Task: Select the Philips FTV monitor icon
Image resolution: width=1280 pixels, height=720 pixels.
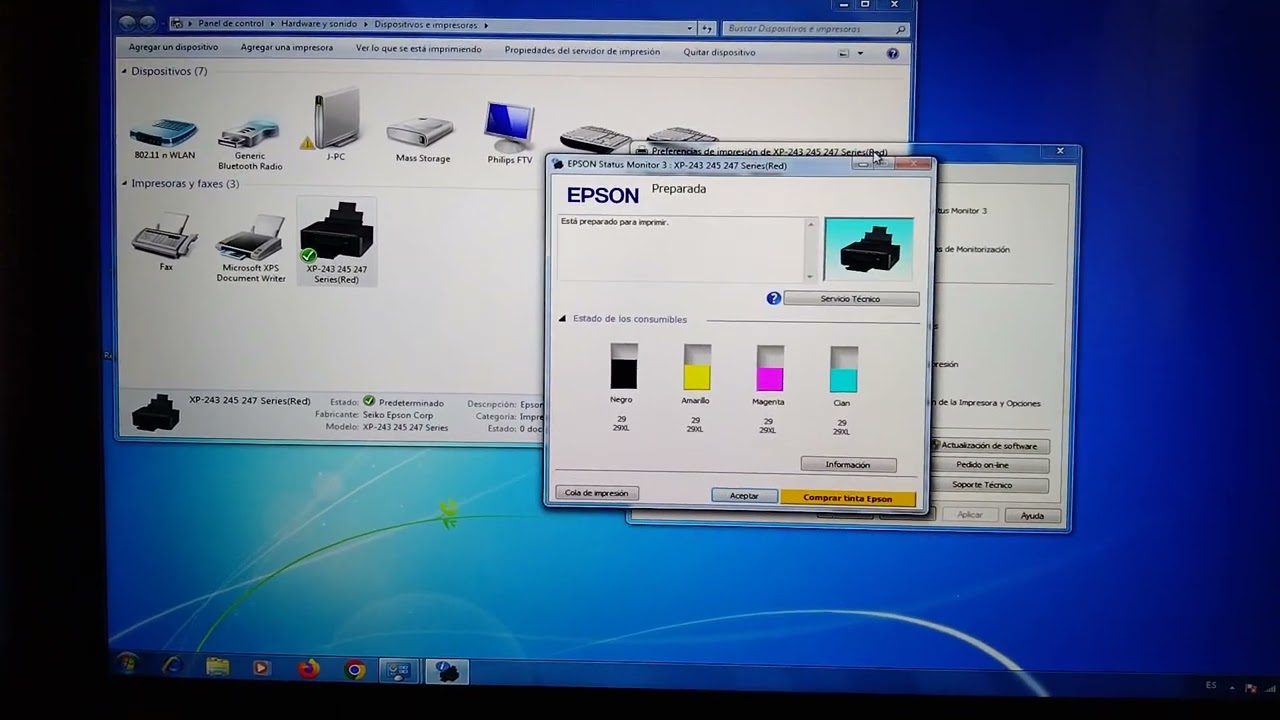Action: click(509, 126)
